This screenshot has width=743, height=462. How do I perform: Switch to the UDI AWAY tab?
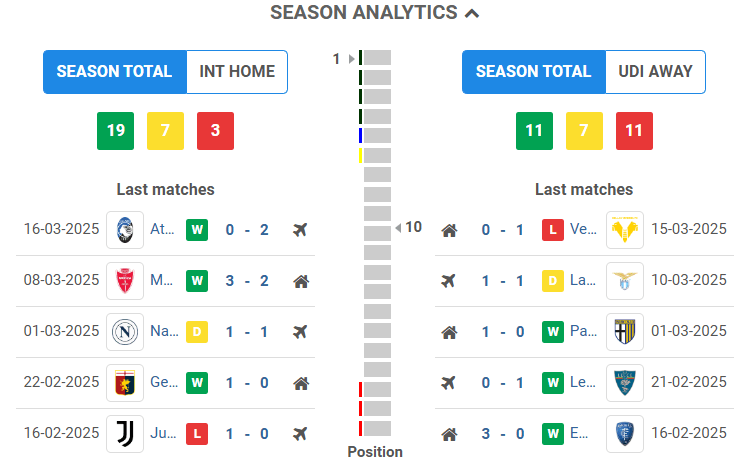[655, 72]
